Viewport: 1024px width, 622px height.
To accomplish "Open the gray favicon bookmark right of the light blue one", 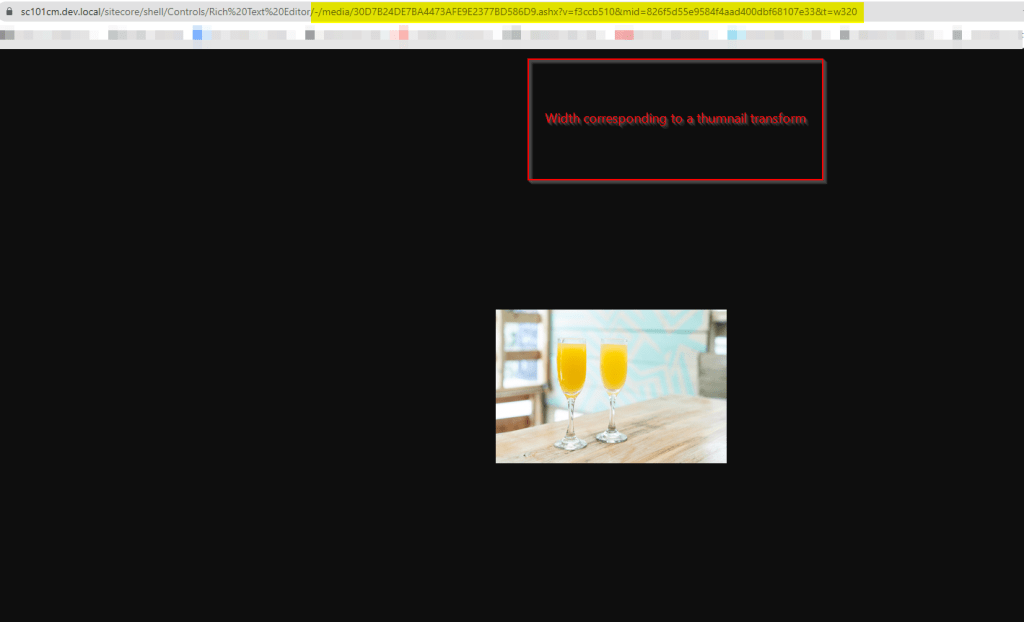I will [845, 35].
